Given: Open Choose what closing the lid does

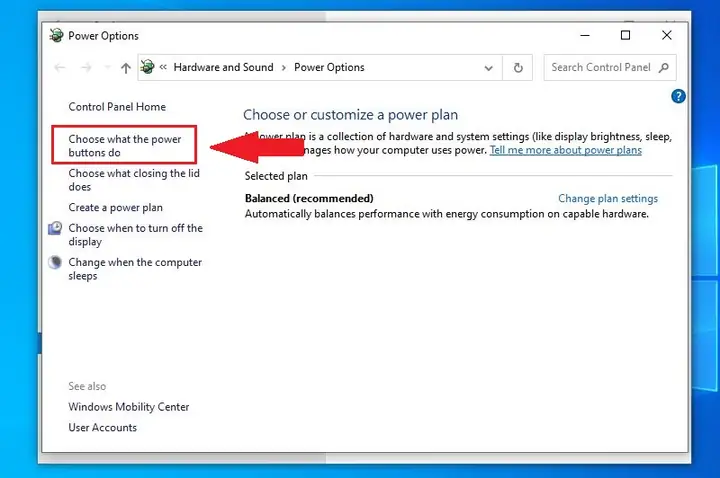Looking at the screenshot, I should tap(134, 180).
